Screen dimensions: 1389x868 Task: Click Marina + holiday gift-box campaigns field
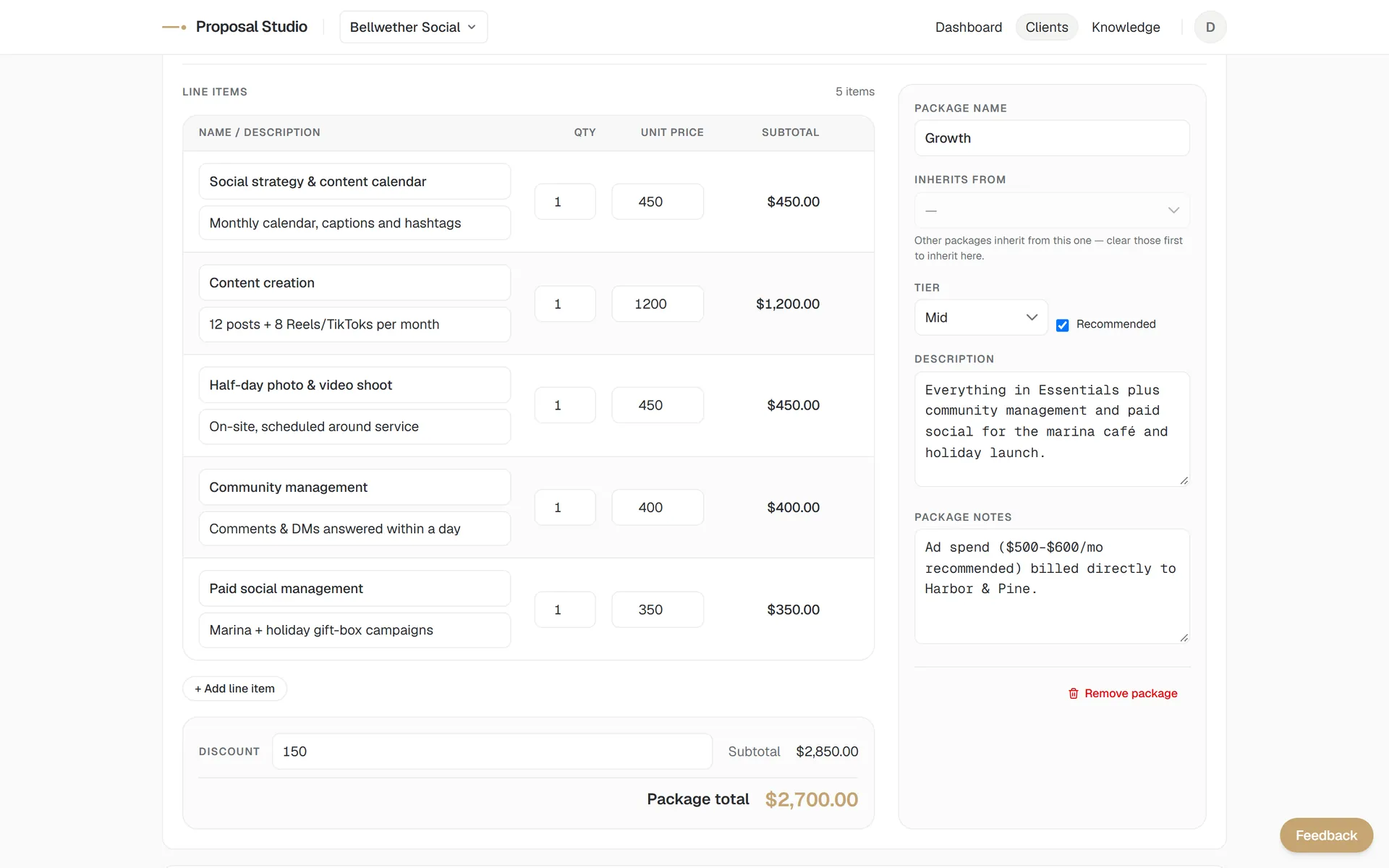[x=354, y=630]
